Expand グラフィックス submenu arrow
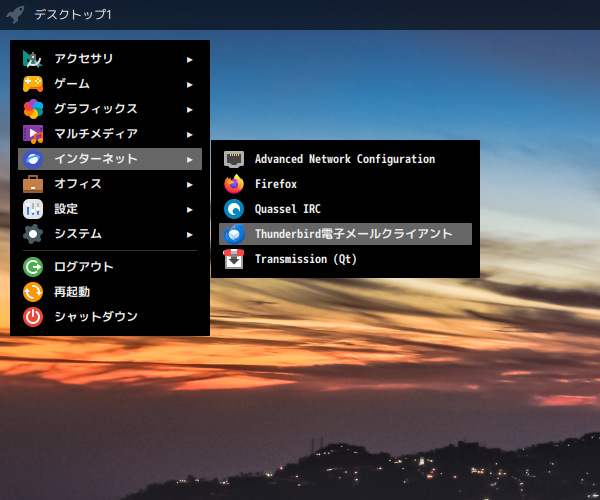Screen dimensions: 600x500 pyautogui.click(x=189, y=110)
